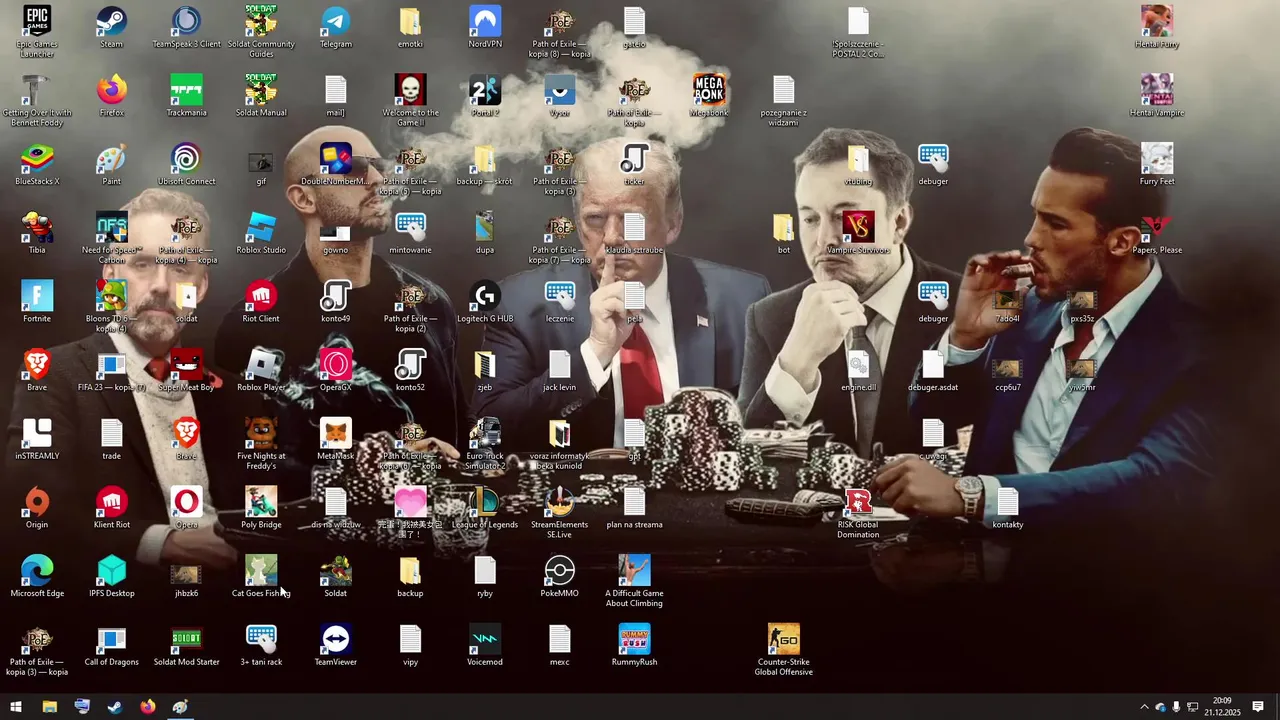Select the Ubisoft Connect shortcut
This screenshot has height=720, width=1280.
(x=186, y=164)
